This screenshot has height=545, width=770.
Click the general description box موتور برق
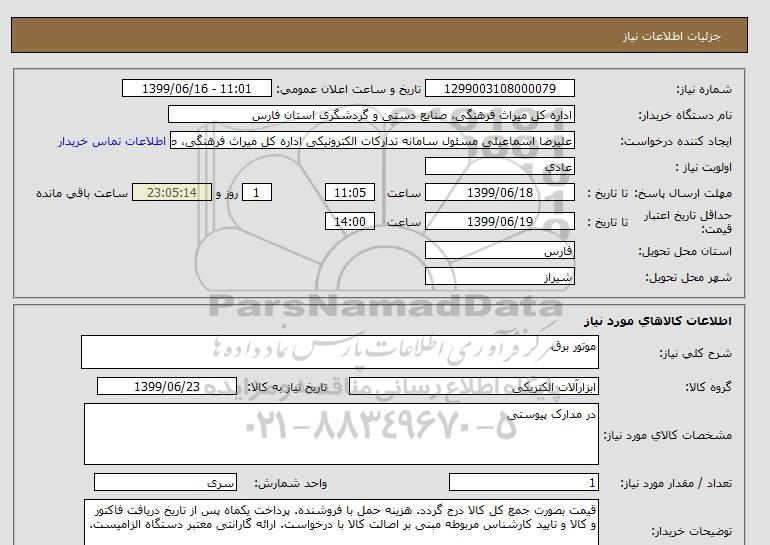tap(340, 352)
